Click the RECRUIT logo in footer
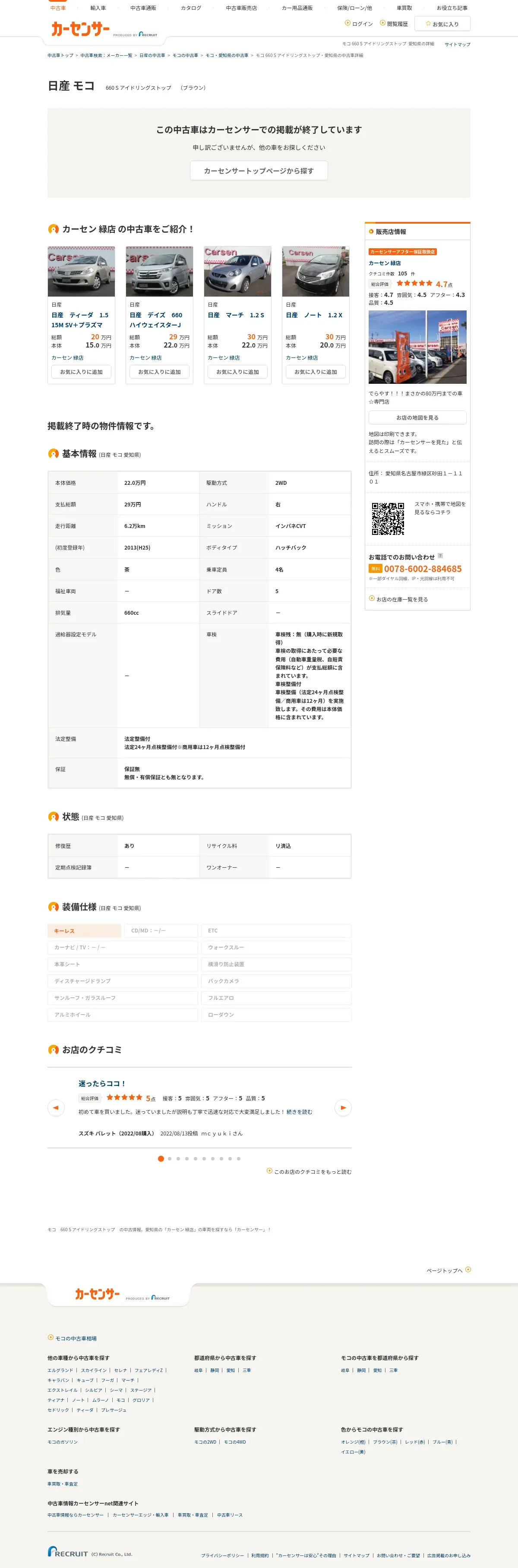This screenshot has height=1568, width=518. click(68, 1552)
